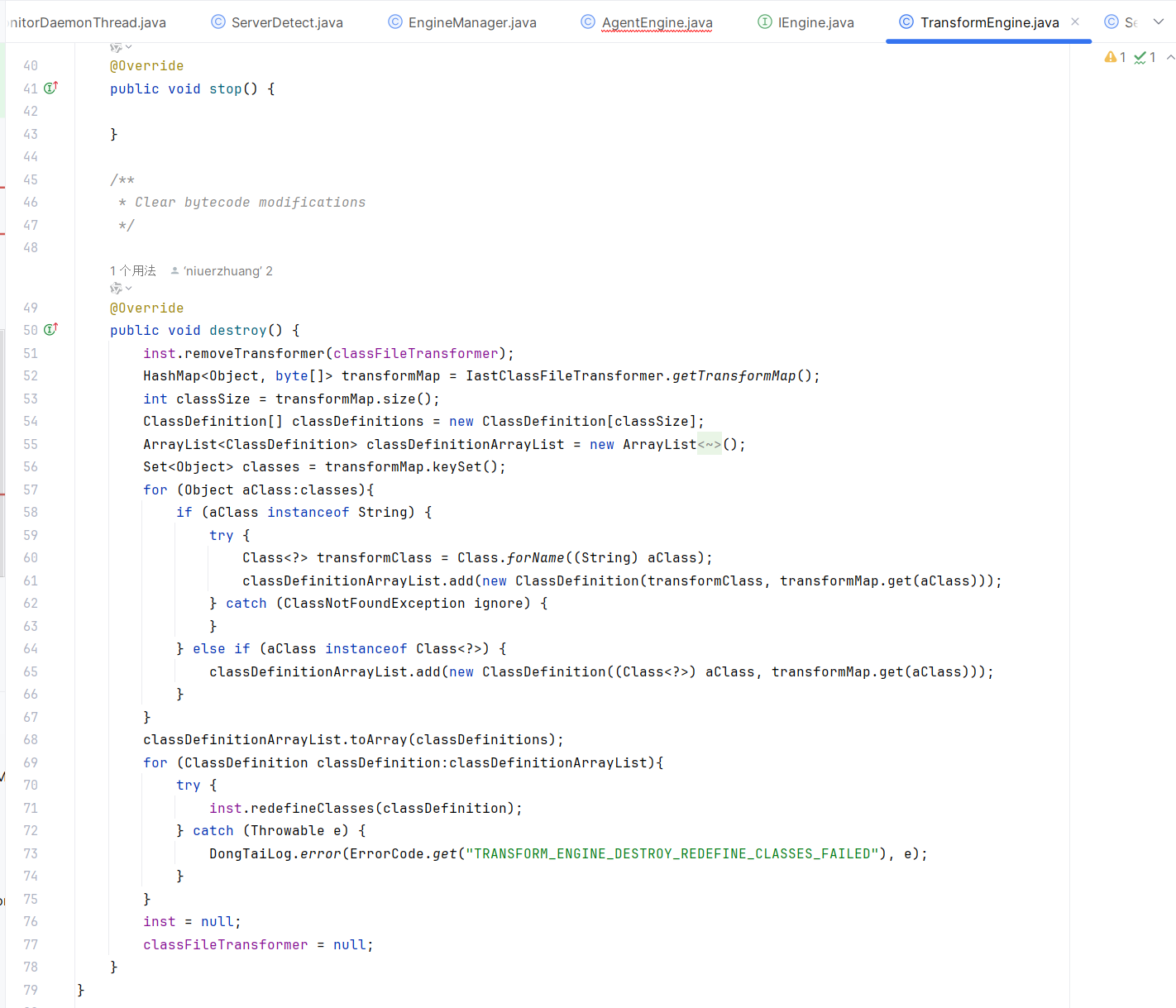Place cursor on redefineClasses method call
Screen dimensions: 1176x1008
[x=313, y=808]
